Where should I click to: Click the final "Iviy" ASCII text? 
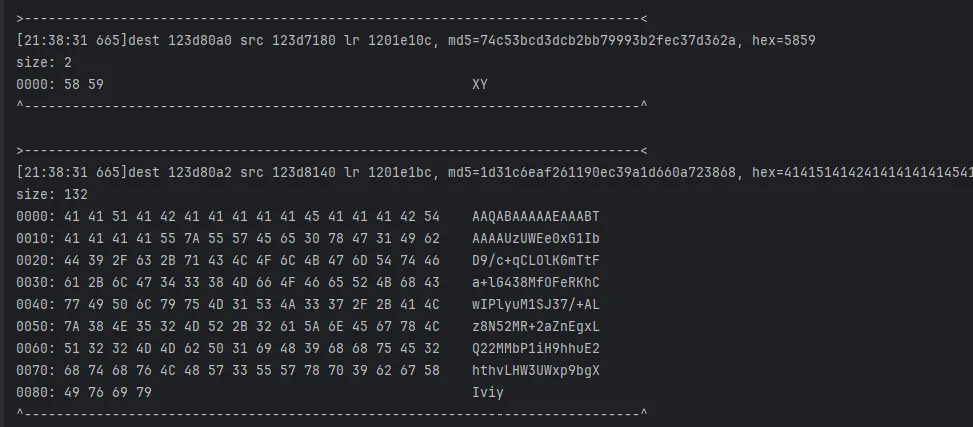pos(488,392)
